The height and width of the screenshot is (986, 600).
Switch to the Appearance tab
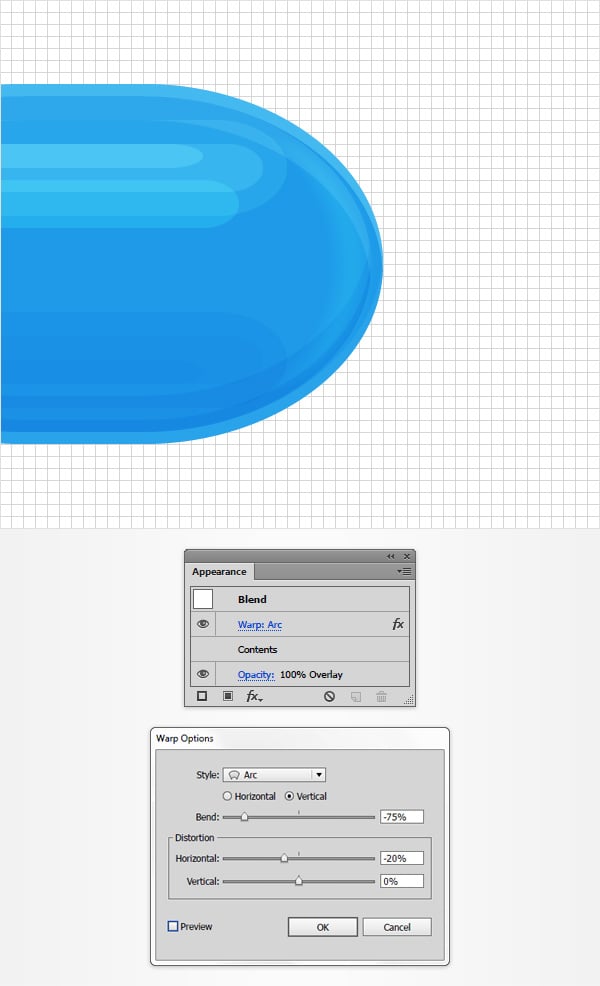219,572
